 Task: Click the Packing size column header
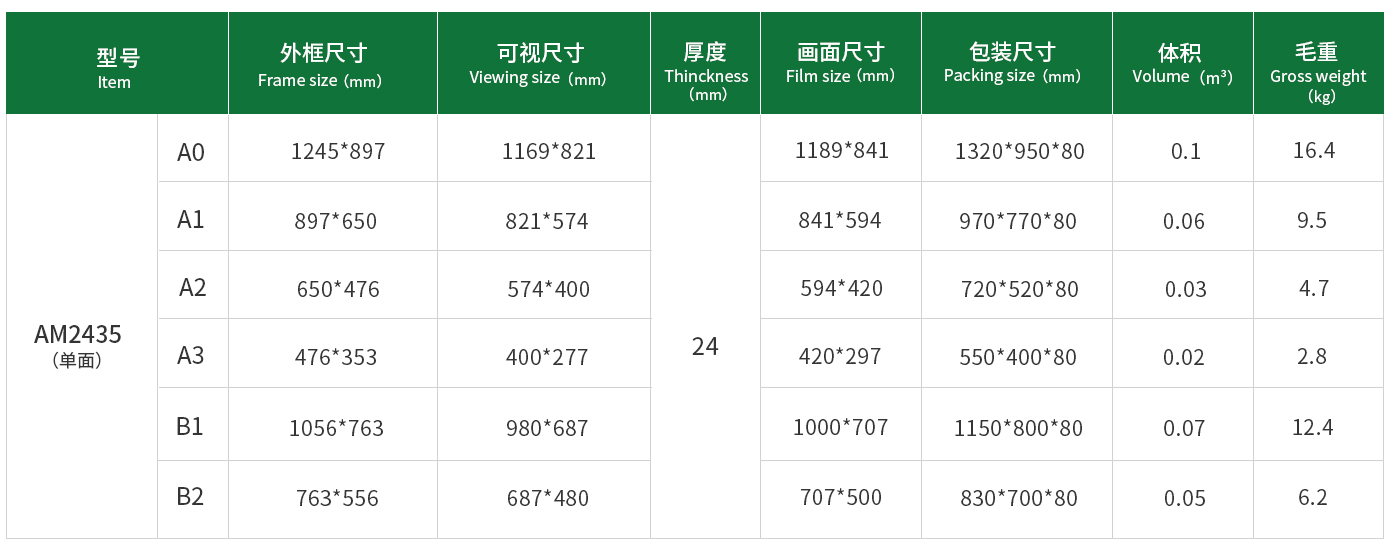(x=1017, y=63)
